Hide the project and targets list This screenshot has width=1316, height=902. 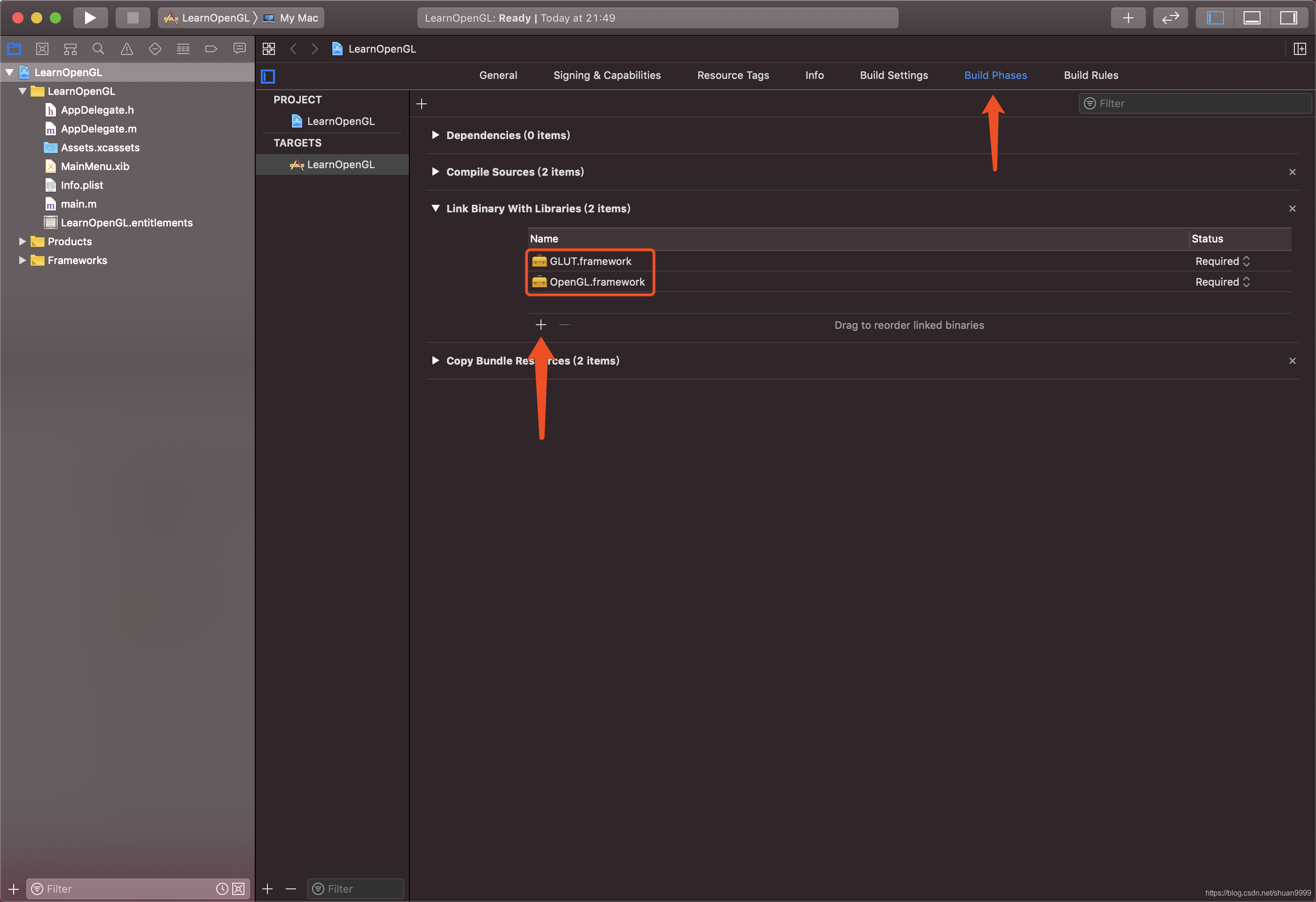point(268,76)
